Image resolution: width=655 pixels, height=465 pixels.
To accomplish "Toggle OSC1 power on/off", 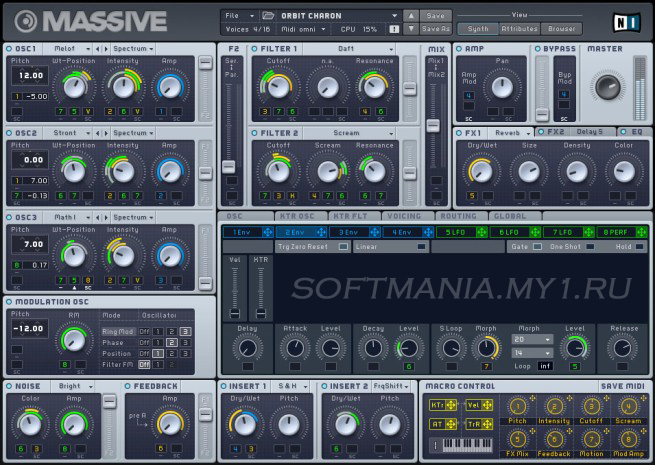I will [9, 49].
